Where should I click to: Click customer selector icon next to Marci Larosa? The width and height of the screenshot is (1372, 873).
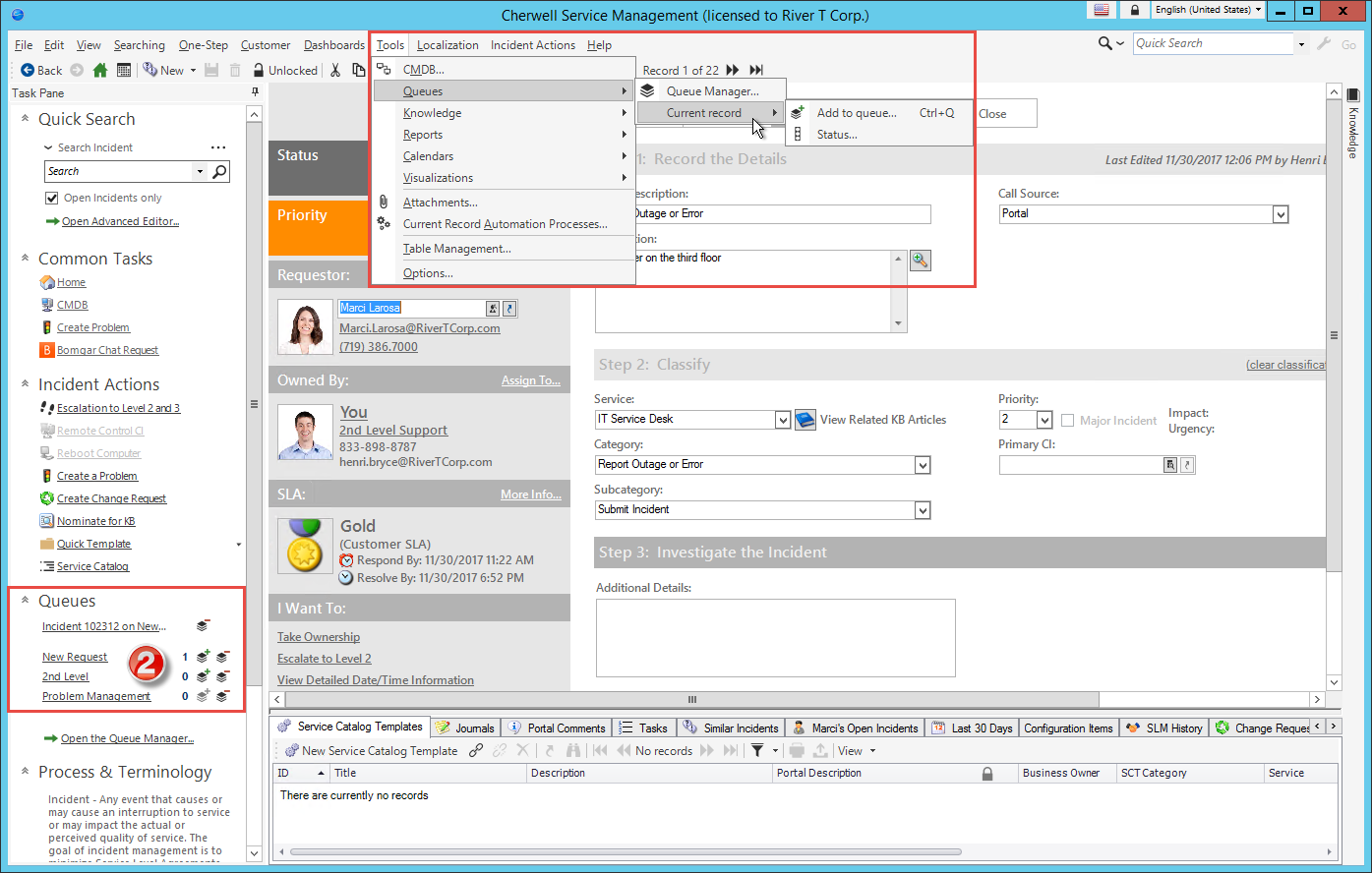[x=493, y=308]
